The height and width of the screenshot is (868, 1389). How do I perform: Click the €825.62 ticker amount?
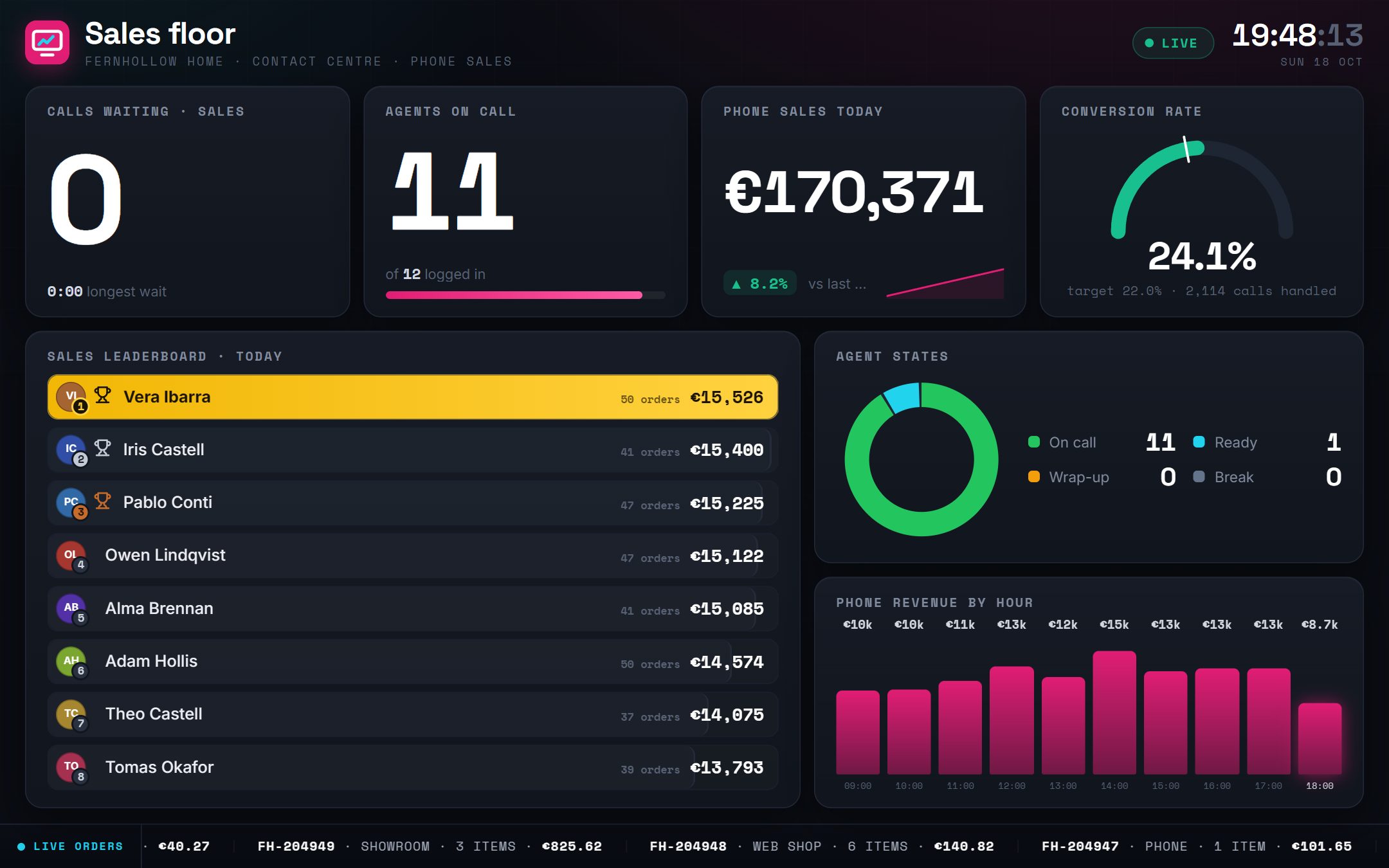tap(572, 846)
